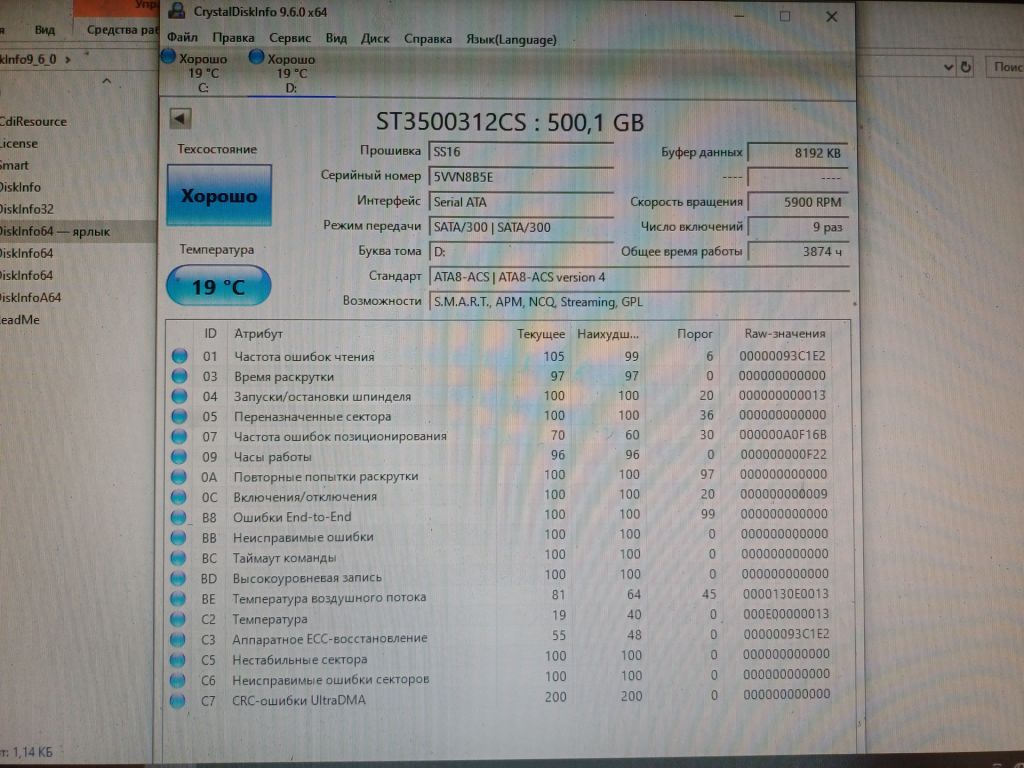Click status circle beside Переназначенные сектора

pos(179,416)
